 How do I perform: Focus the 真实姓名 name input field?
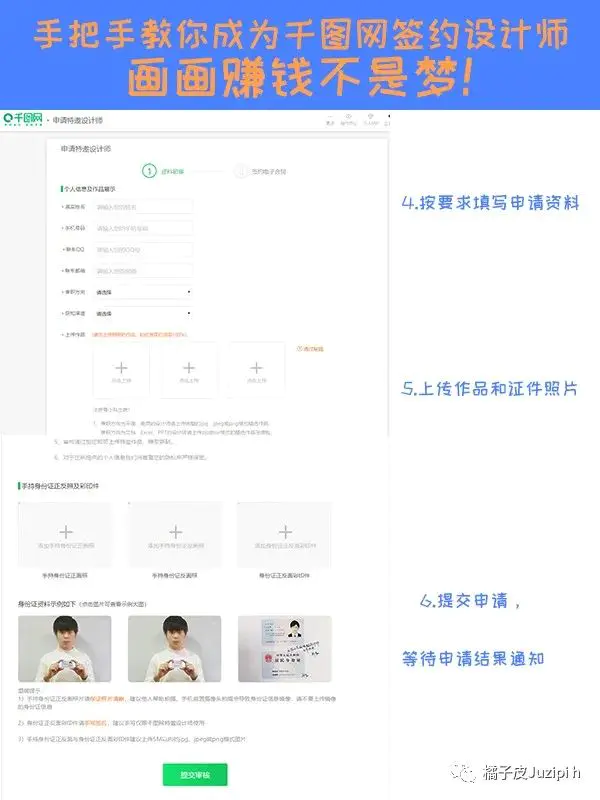click(143, 207)
